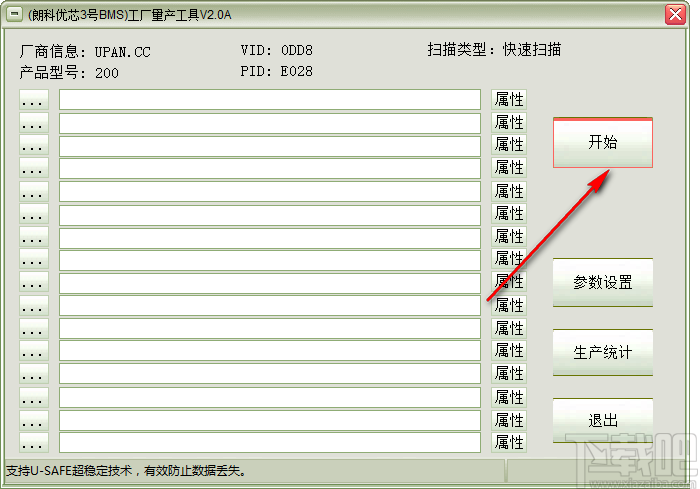Click the '...' button in the fourteenth row
This screenshot has height=489, width=700.
click(x=34, y=397)
